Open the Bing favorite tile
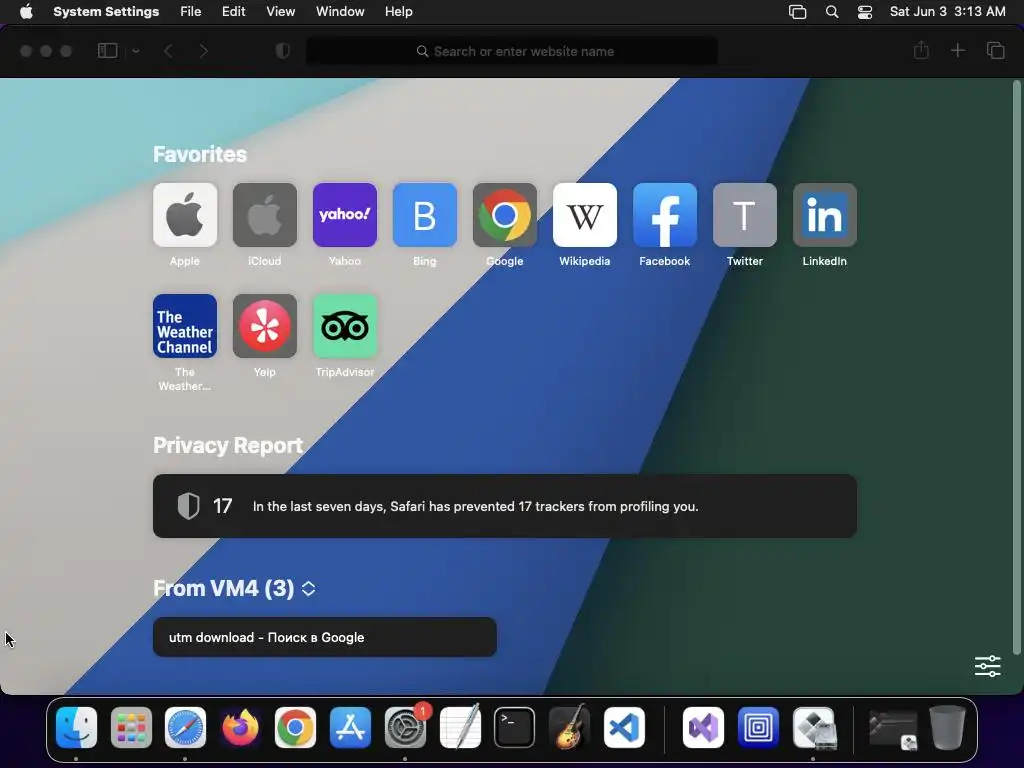 (424, 215)
